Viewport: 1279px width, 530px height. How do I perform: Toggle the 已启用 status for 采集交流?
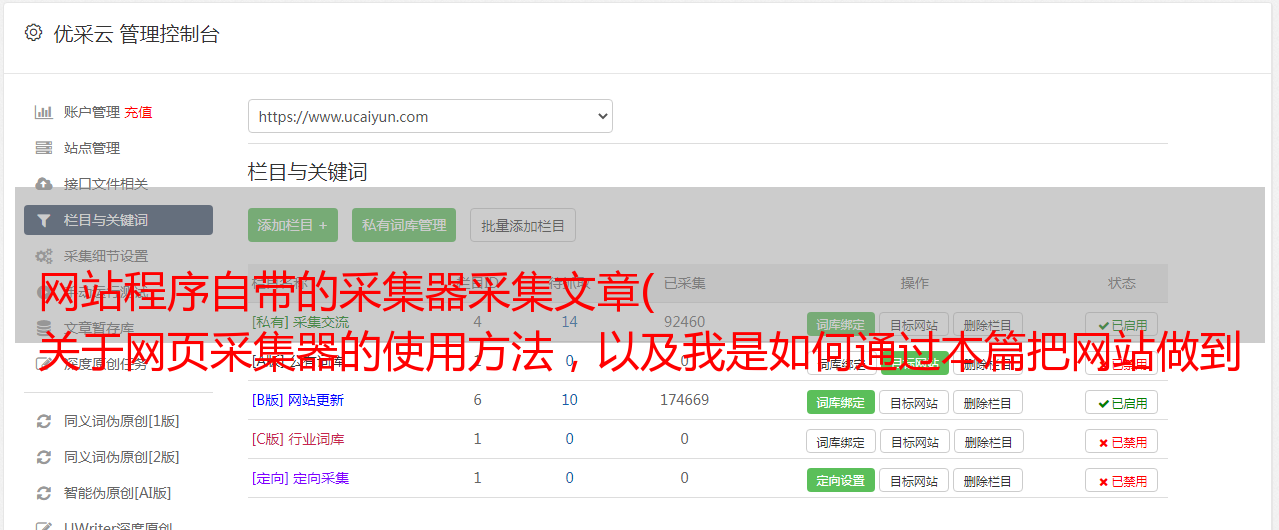click(1122, 325)
